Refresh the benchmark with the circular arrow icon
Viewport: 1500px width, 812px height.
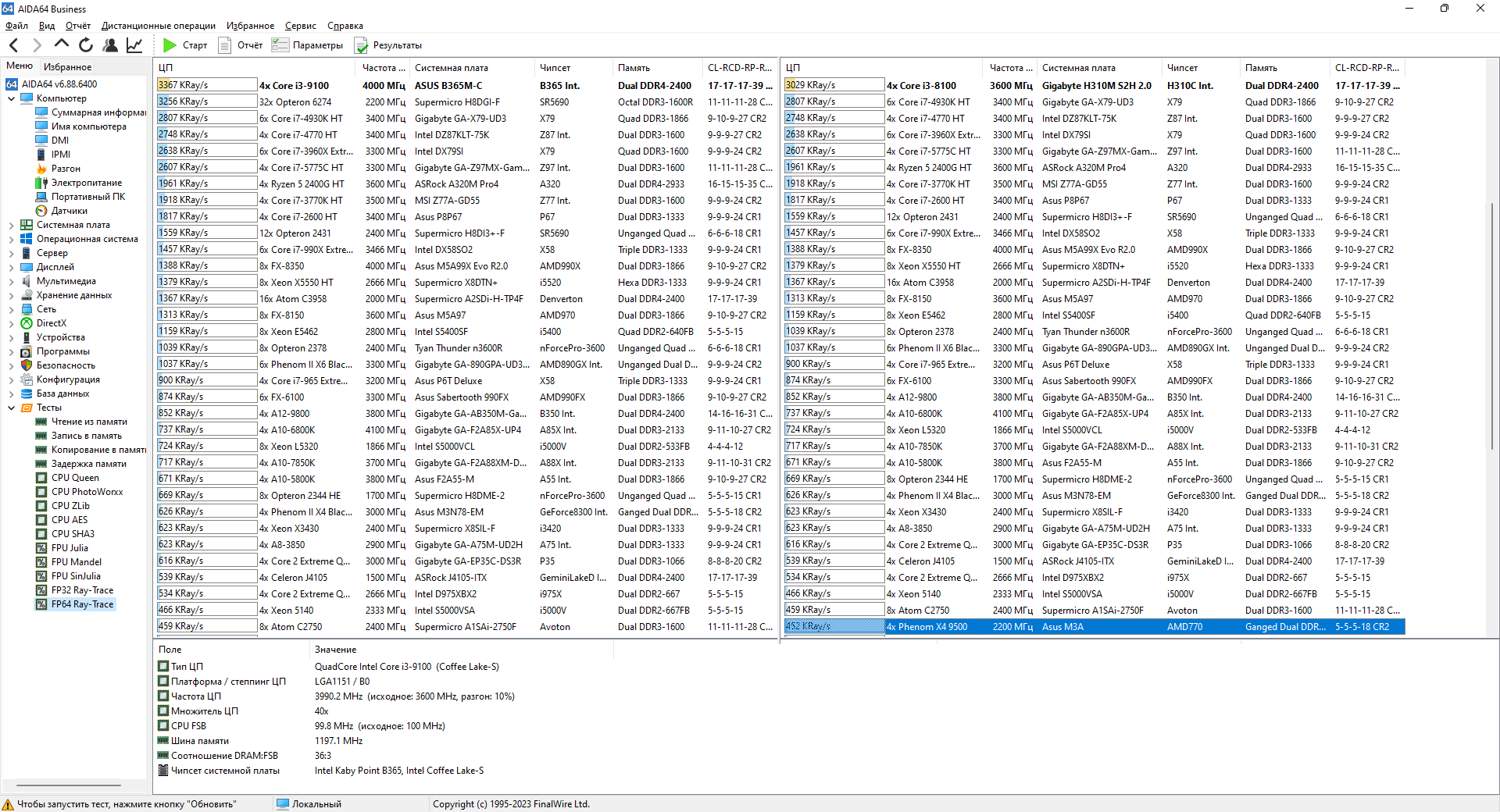coord(86,45)
